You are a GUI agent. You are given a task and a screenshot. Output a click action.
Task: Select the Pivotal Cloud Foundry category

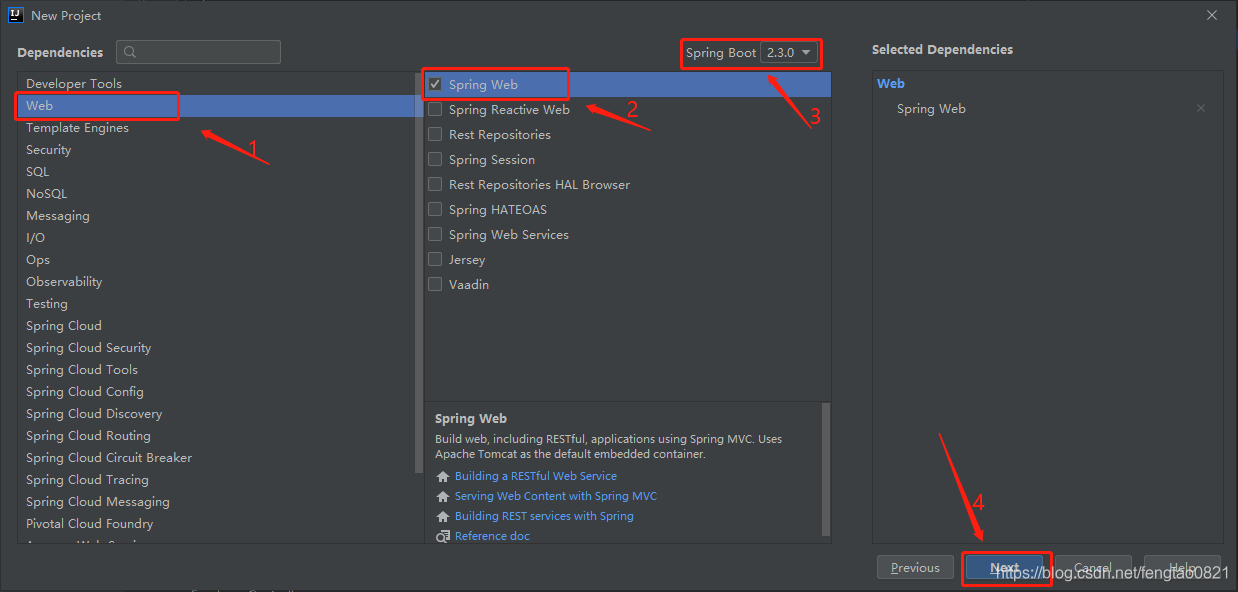pyautogui.click(x=216, y=524)
